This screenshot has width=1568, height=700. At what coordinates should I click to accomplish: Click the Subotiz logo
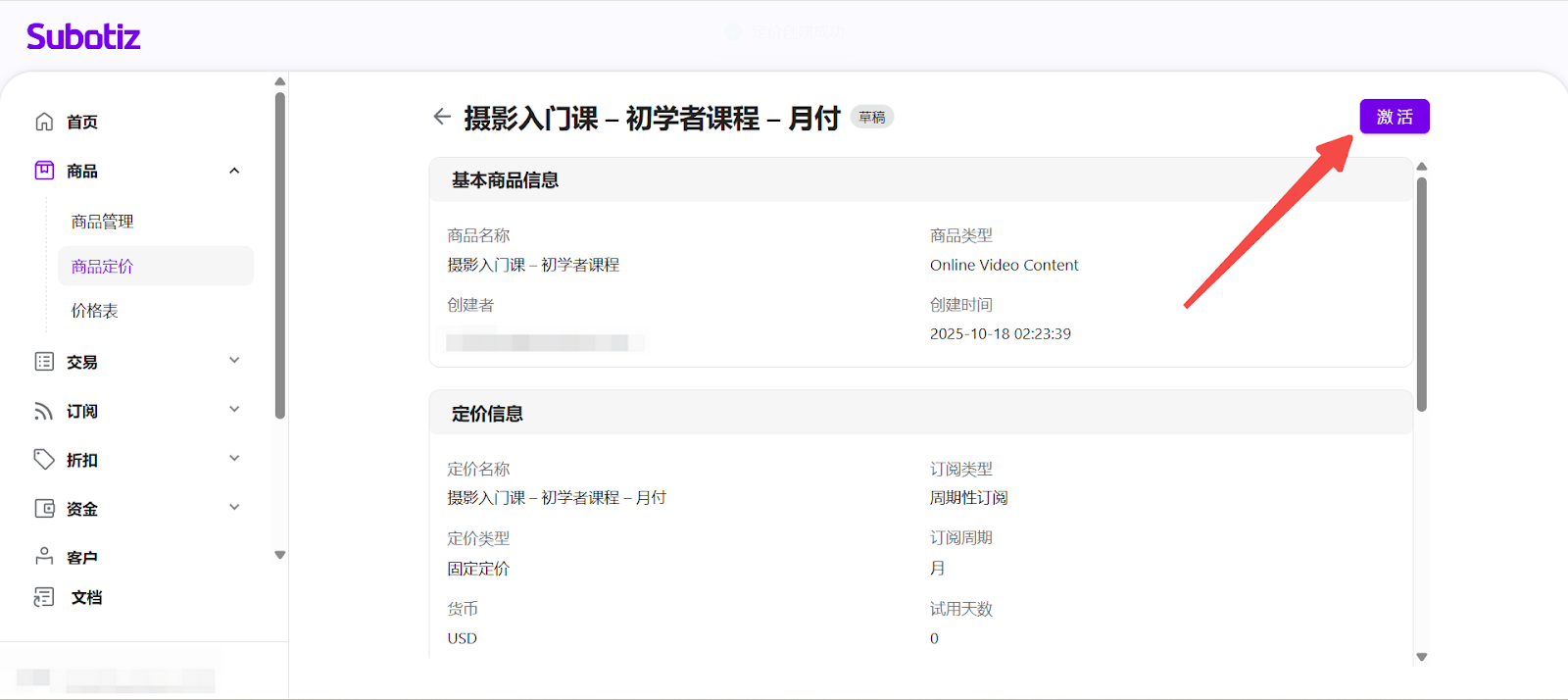83,37
